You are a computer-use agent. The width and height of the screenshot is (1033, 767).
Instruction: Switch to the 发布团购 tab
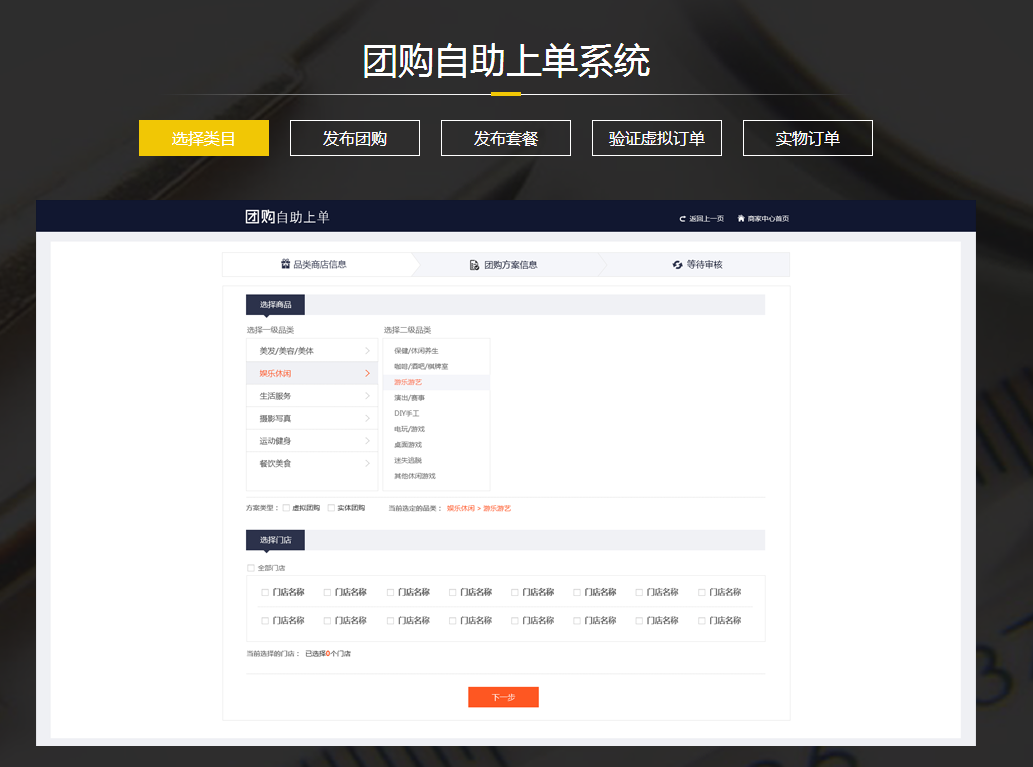[x=354, y=138]
